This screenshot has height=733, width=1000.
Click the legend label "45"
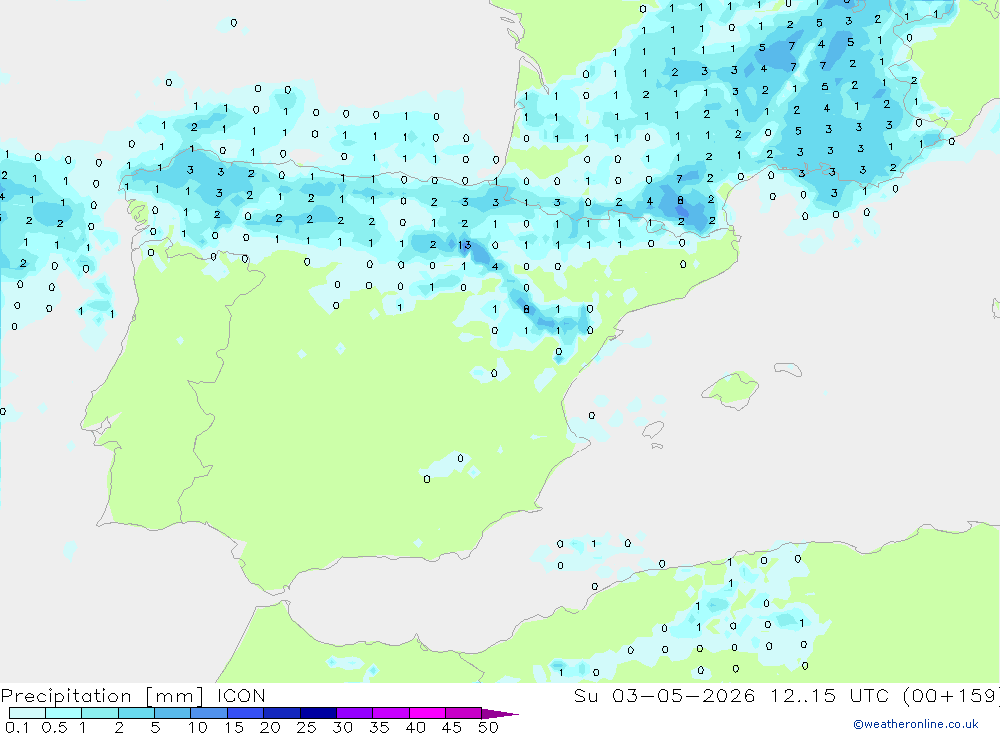[452, 727]
